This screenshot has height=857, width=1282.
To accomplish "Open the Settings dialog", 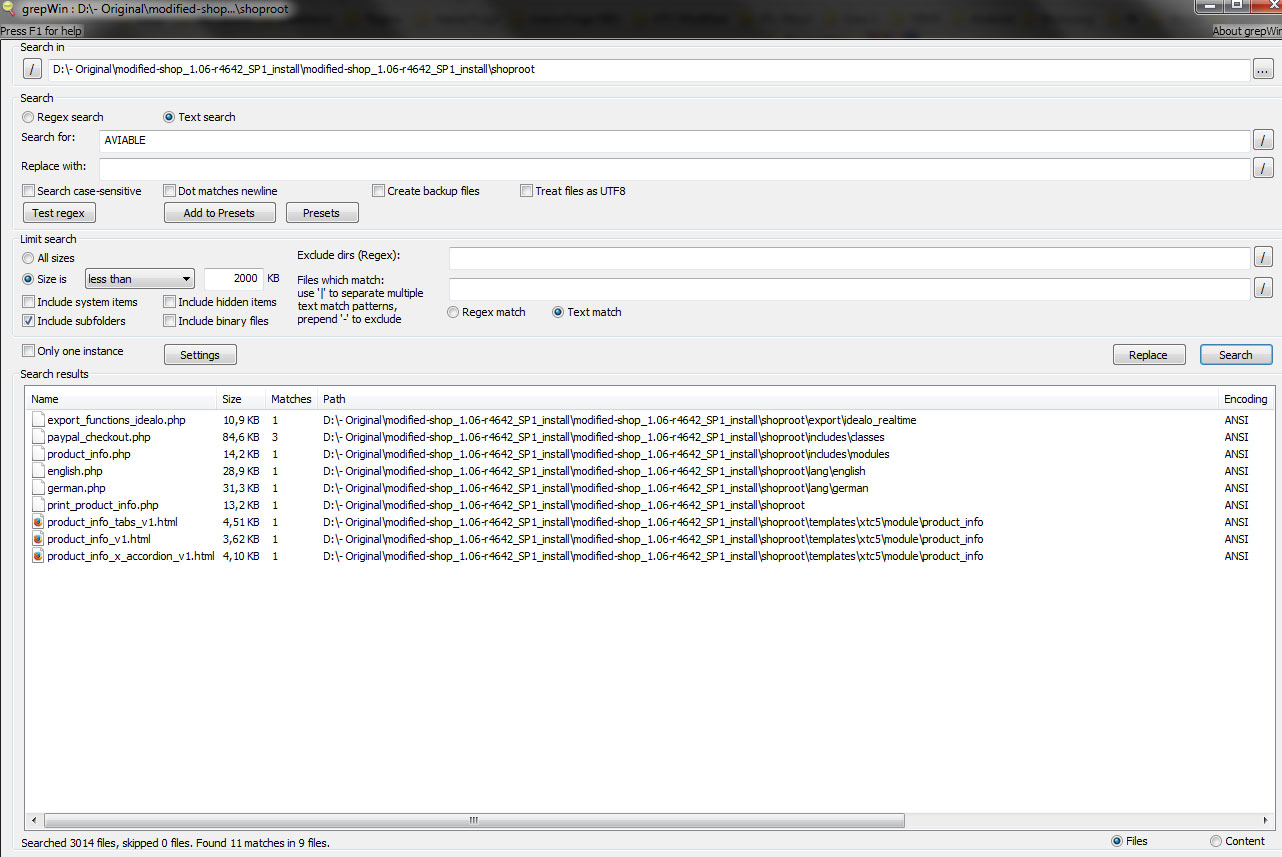I will pyautogui.click(x=200, y=355).
